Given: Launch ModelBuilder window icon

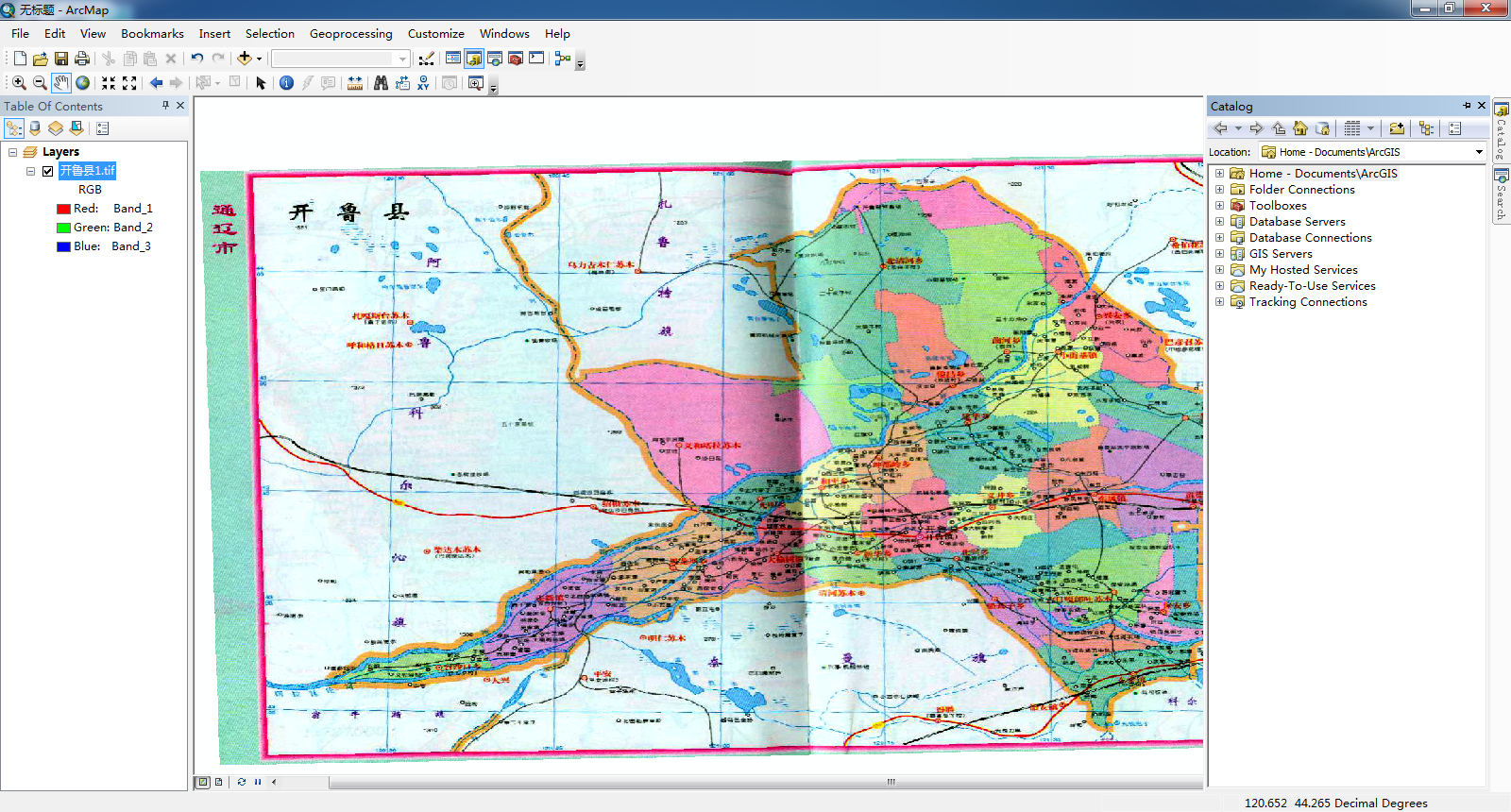Looking at the screenshot, I should (563, 59).
